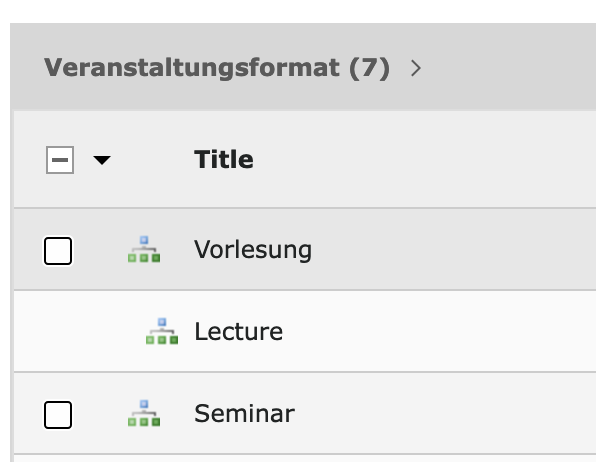The height and width of the screenshot is (462, 596).
Task: Open the Veranstaltungsformat (7) table heading
Action: (x=217, y=68)
